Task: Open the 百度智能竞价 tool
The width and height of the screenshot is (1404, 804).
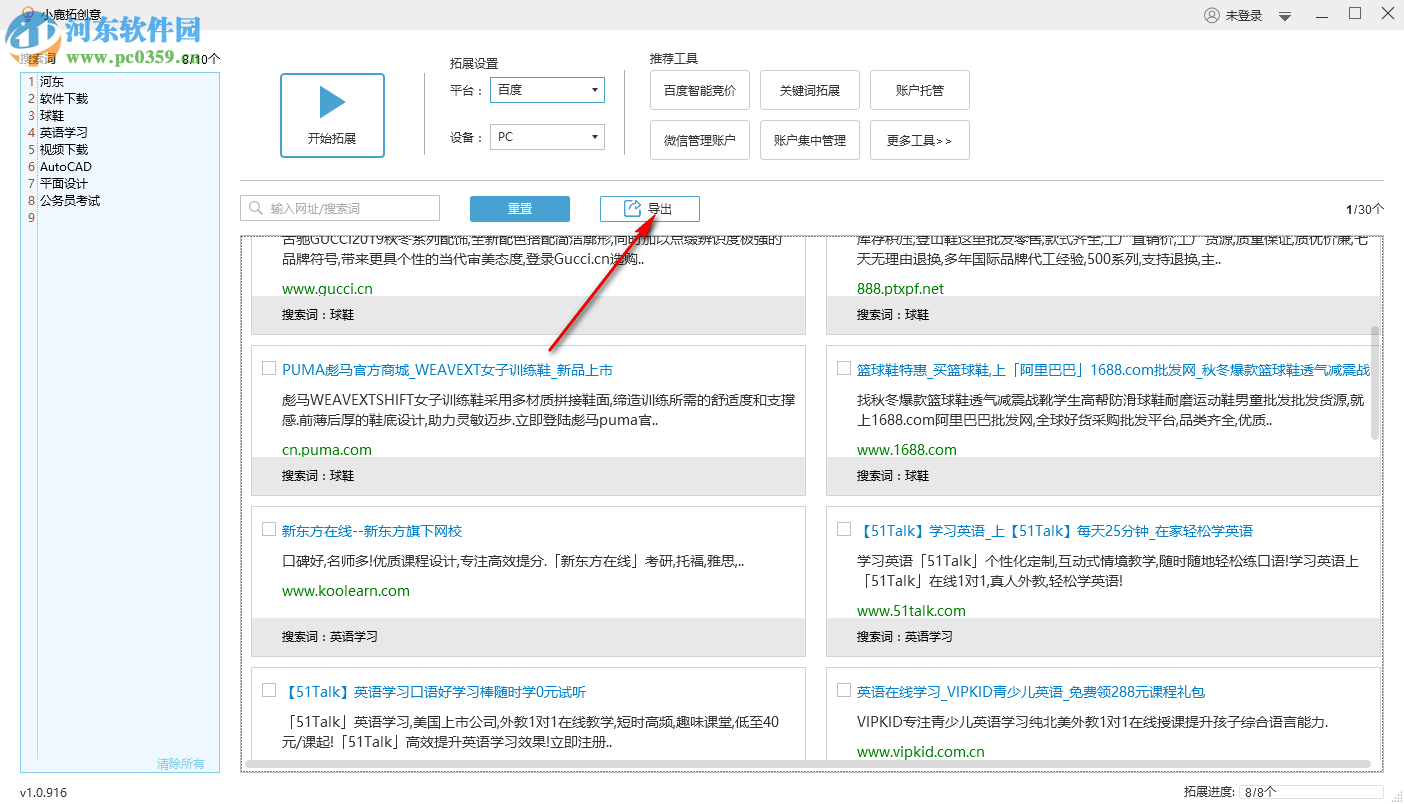Action: pos(700,89)
